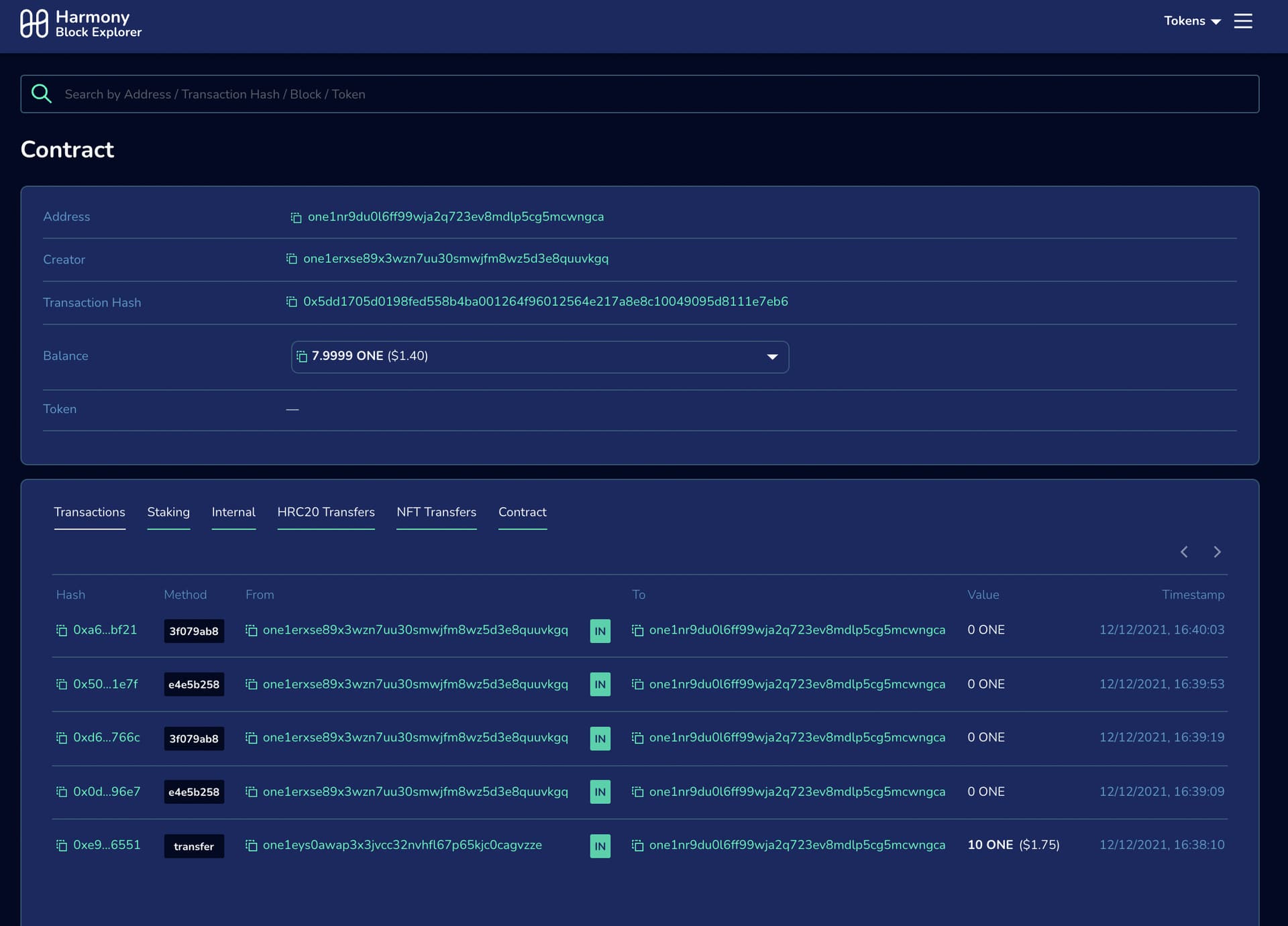This screenshot has width=1288, height=926.
Task: Click timestamp 12/12/2021, 16:38:10
Action: [1162, 846]
